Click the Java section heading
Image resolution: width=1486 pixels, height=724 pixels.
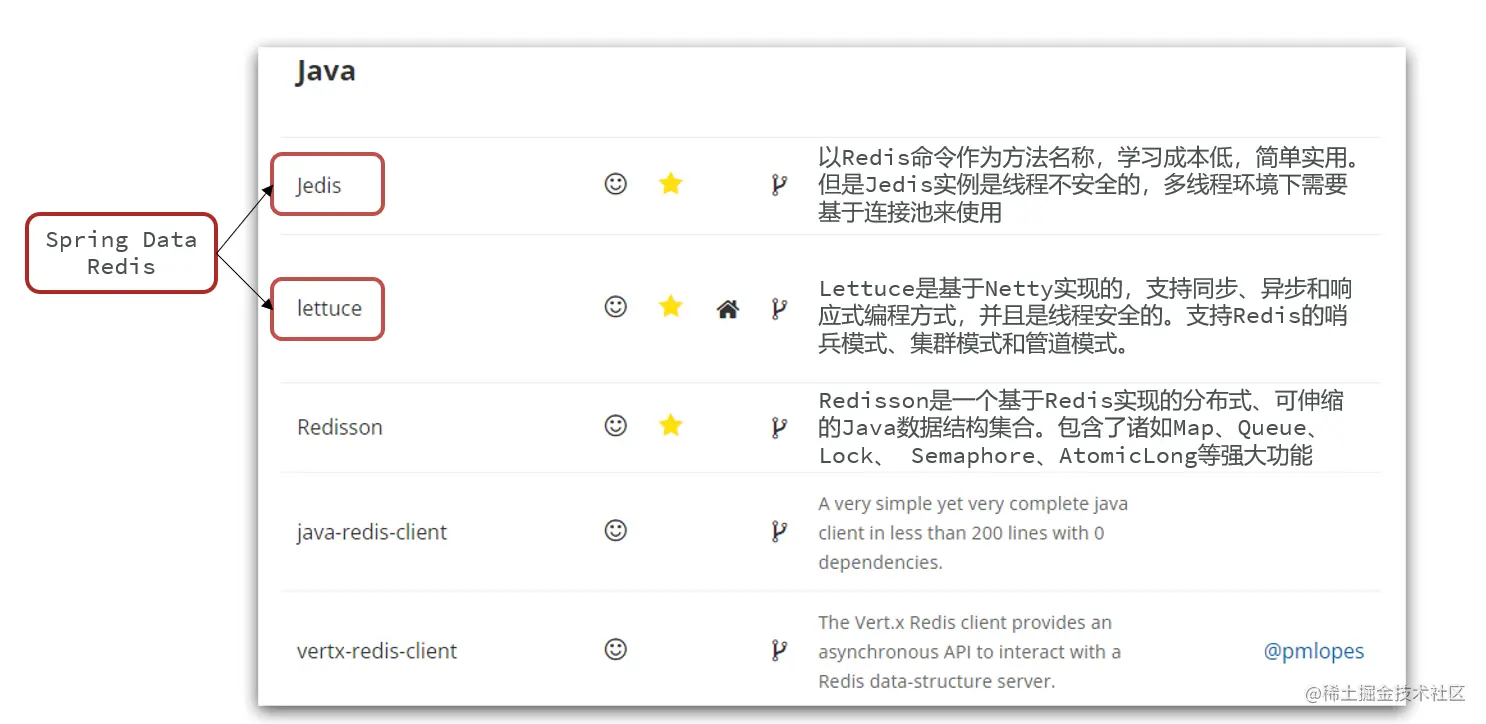(325, 72)
